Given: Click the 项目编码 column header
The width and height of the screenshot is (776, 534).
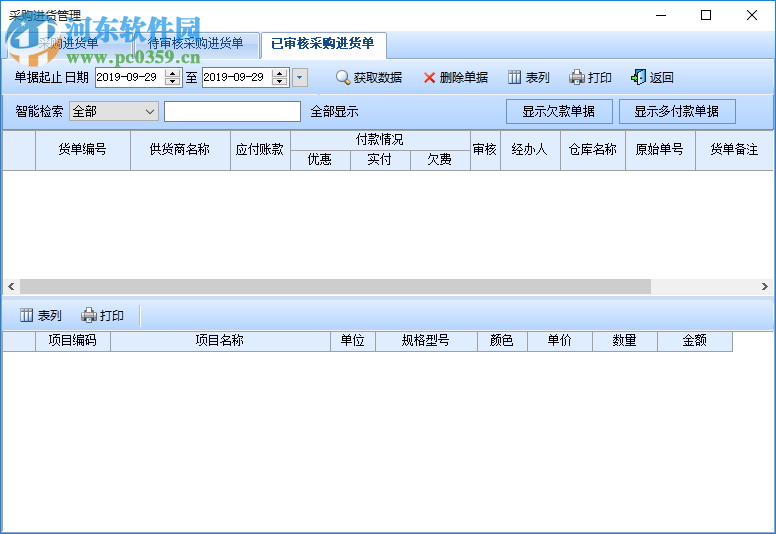Looking at the screenshot, I should coord(73,341).
